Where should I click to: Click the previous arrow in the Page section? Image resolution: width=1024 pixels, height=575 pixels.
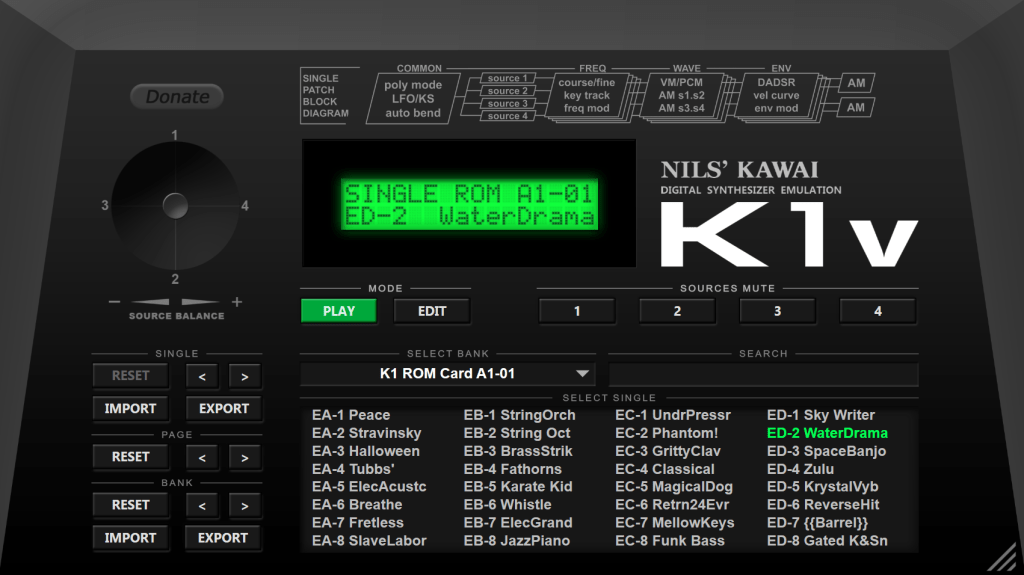click(202, 457)
